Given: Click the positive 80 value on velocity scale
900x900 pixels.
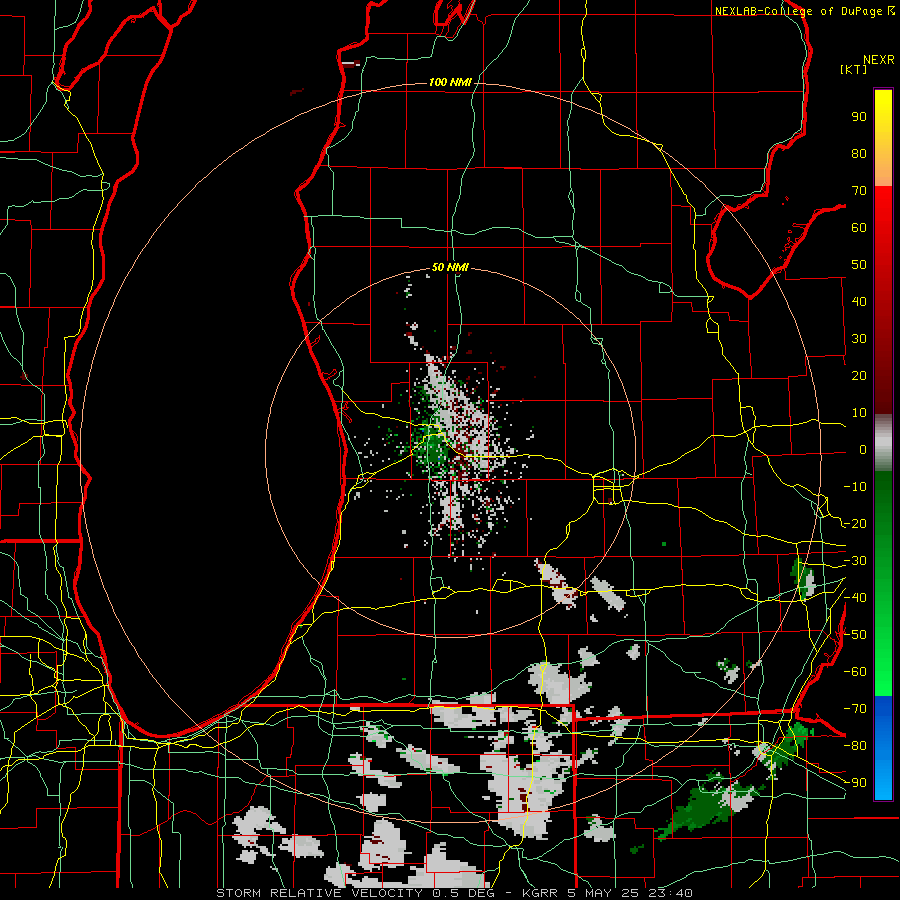Looking at the screenshot, I should coord(859,154).
